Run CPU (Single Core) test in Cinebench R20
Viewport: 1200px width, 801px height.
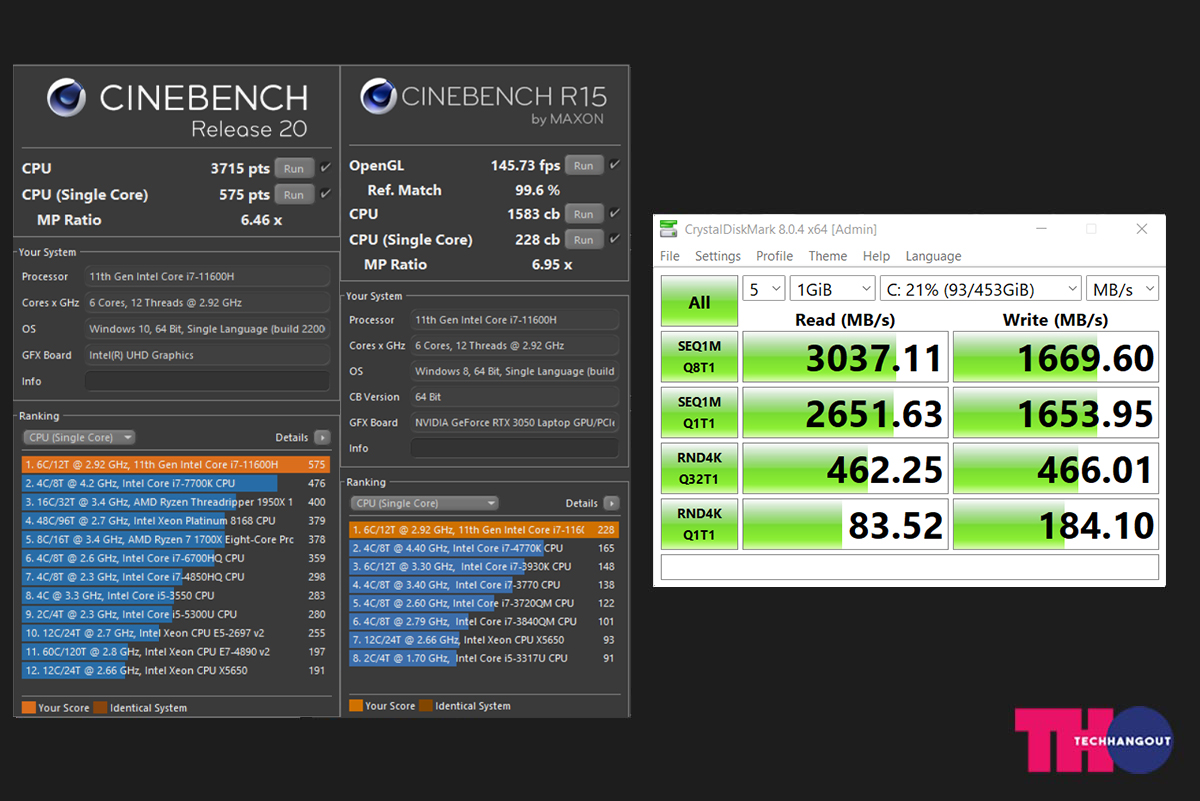coord(293,195)
